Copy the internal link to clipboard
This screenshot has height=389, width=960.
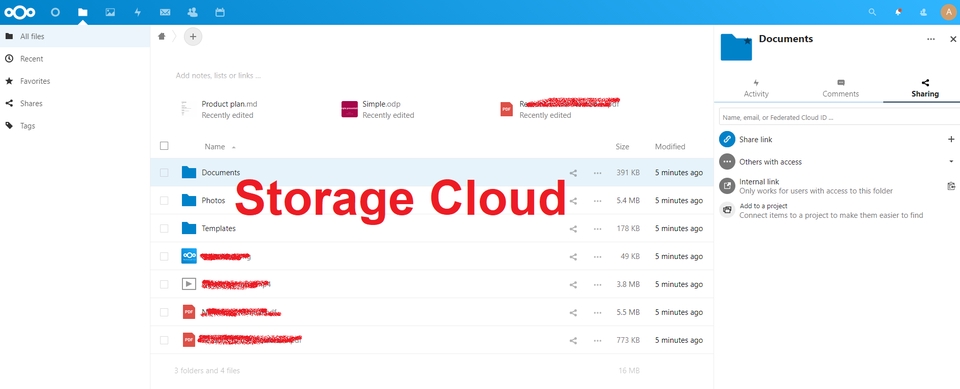coord(951,186)
